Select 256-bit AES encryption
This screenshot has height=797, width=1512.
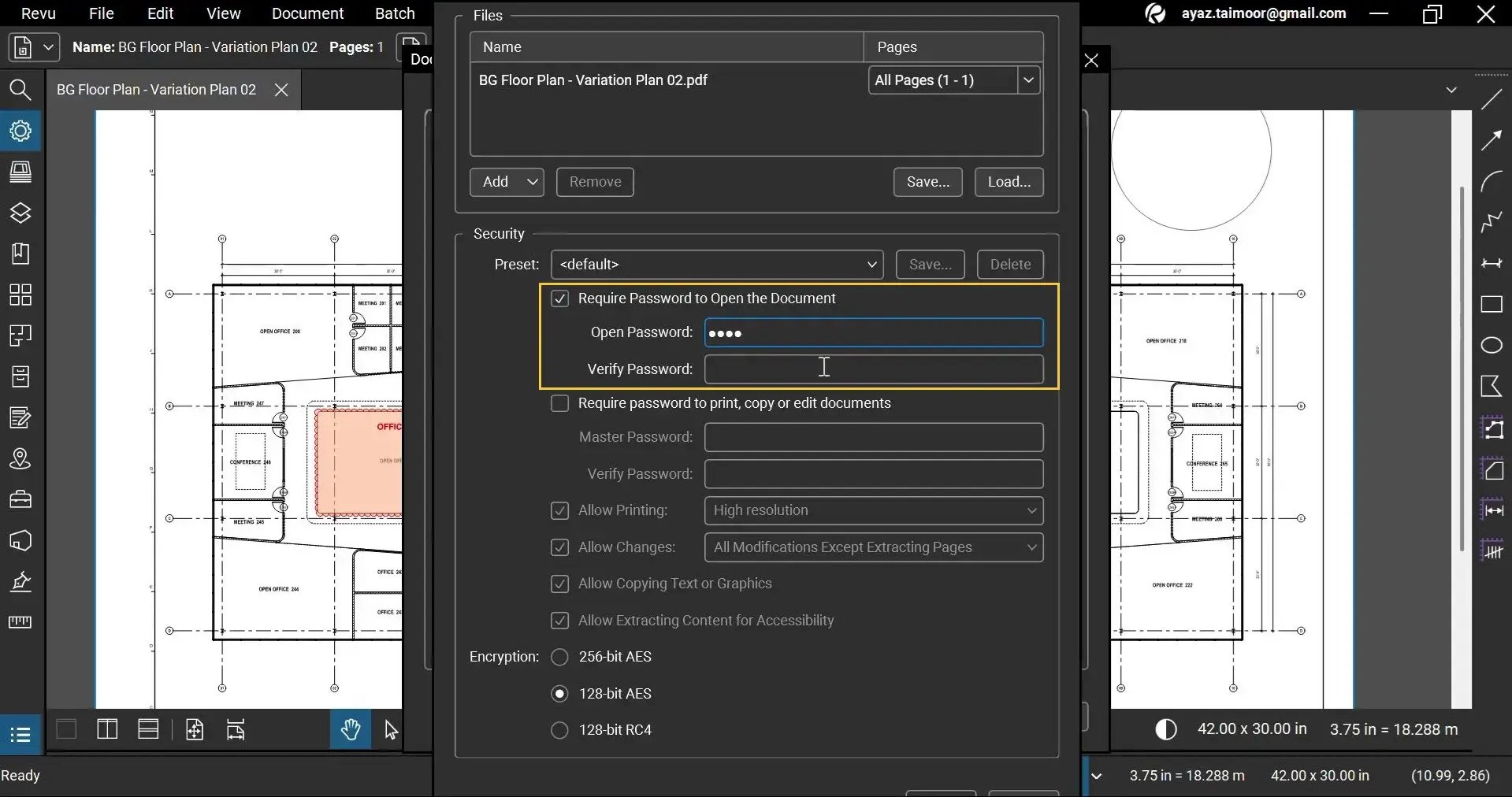coord(559,657)
